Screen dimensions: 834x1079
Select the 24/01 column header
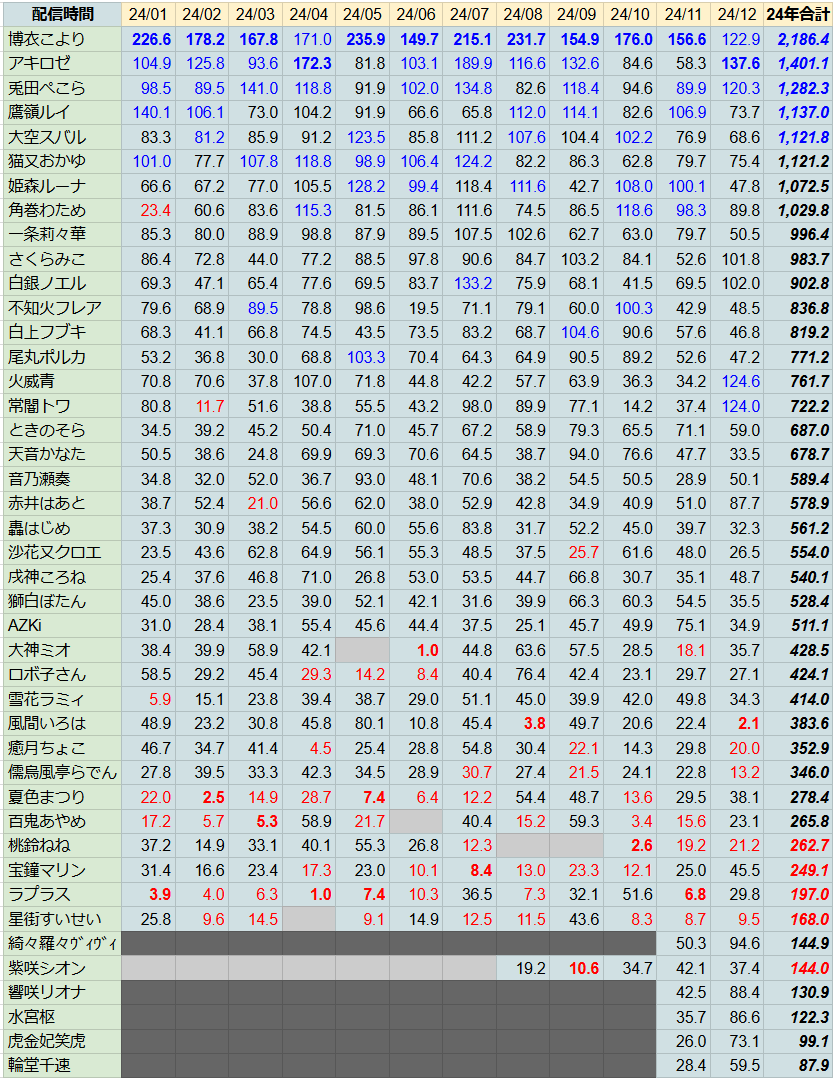148,14
